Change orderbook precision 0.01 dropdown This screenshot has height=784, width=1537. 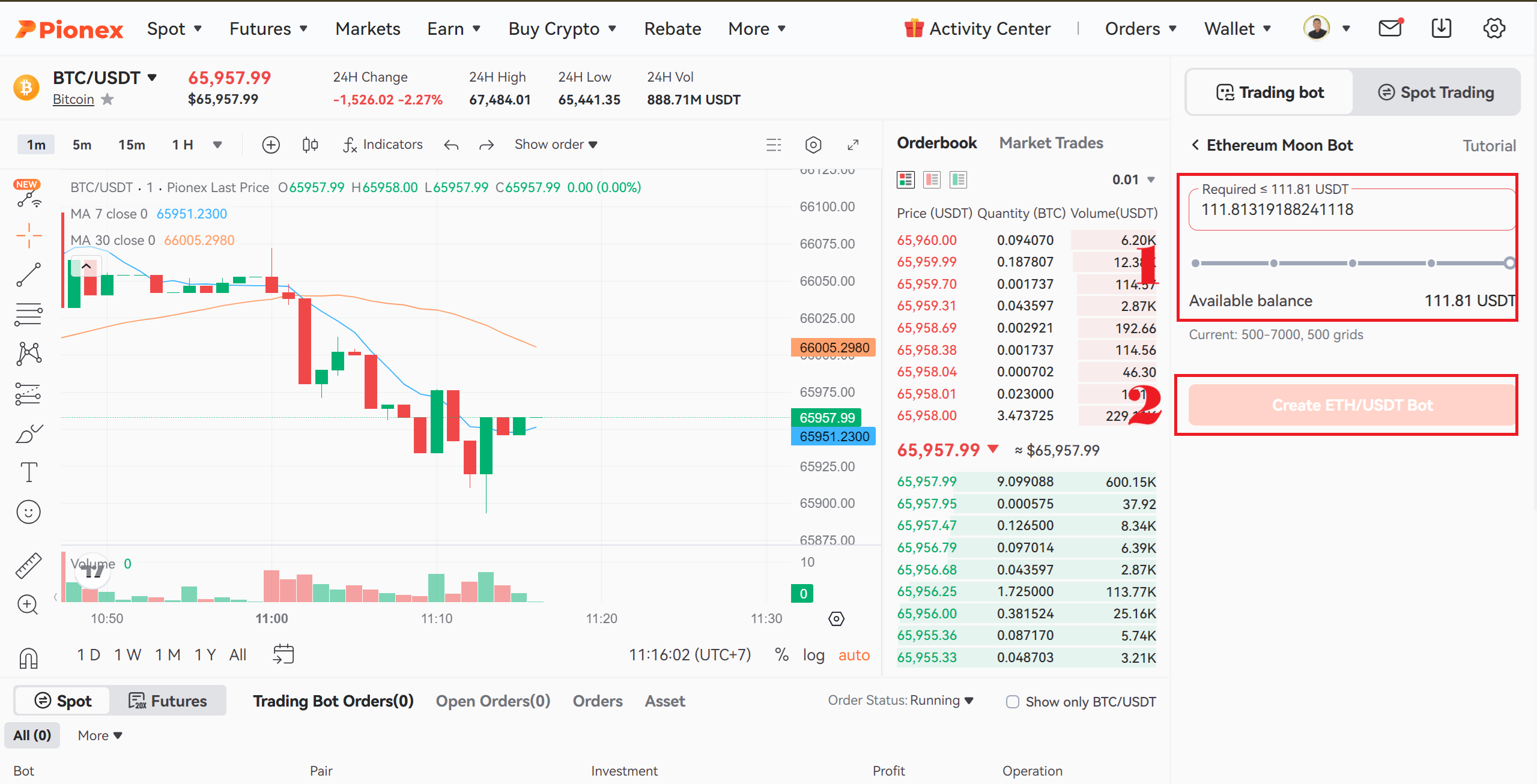[1133, 179]
